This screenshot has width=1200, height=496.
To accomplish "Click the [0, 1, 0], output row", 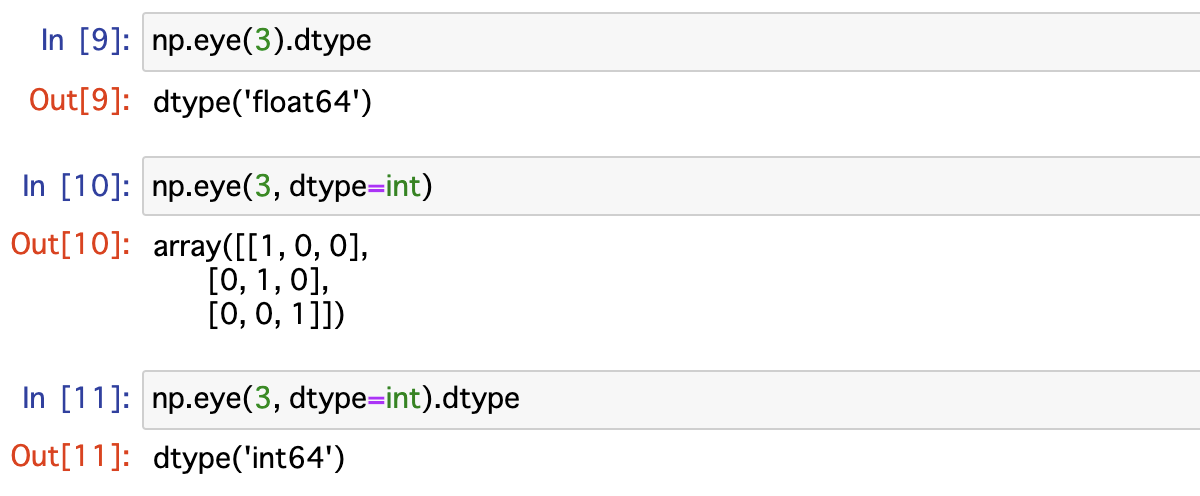I will point(268,280).
